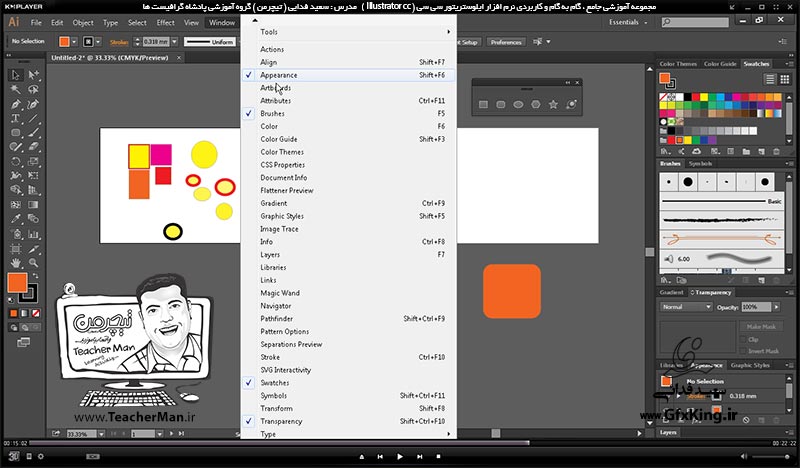Pick the Star tool in floating panel

coord(553,105)
